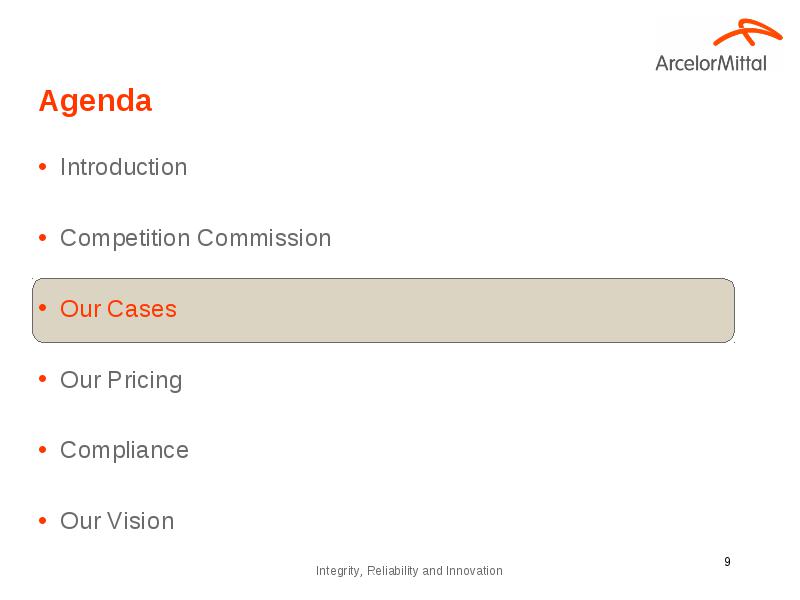Select the orange bullet before Introduction
Image resolution: width=800 pixels, height=600 pixels.
click(x=42, y=167)
